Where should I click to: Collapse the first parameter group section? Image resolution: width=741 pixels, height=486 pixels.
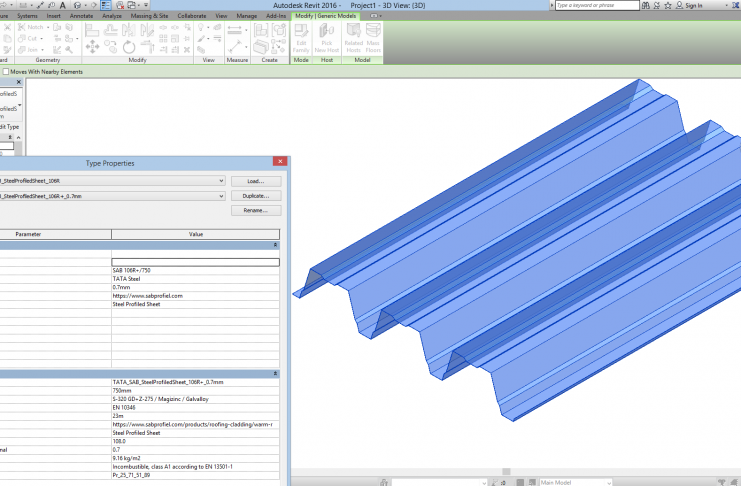[x=276, y=244]
